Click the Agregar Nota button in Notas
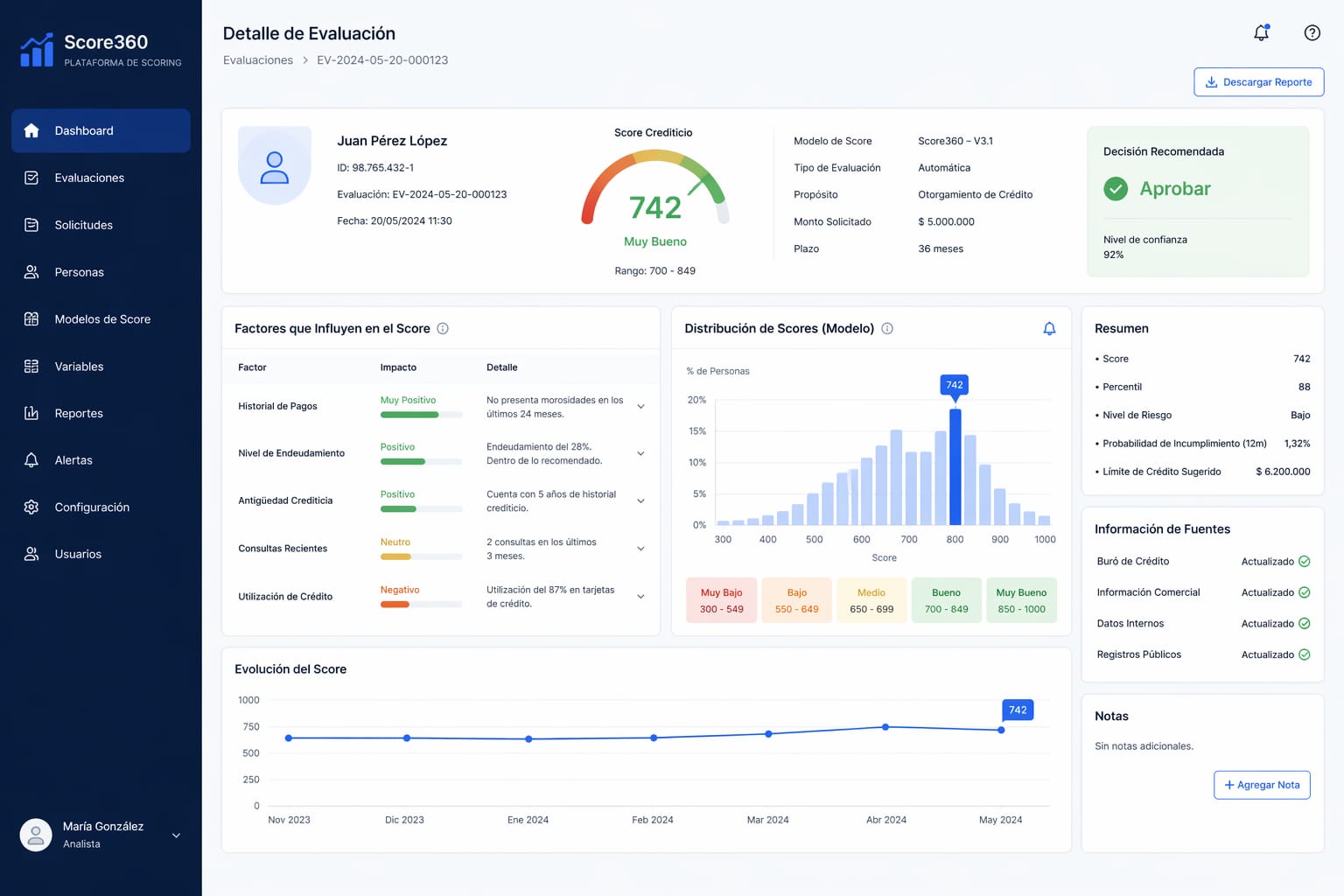The image size is (1344, 896). (1262, 785)
